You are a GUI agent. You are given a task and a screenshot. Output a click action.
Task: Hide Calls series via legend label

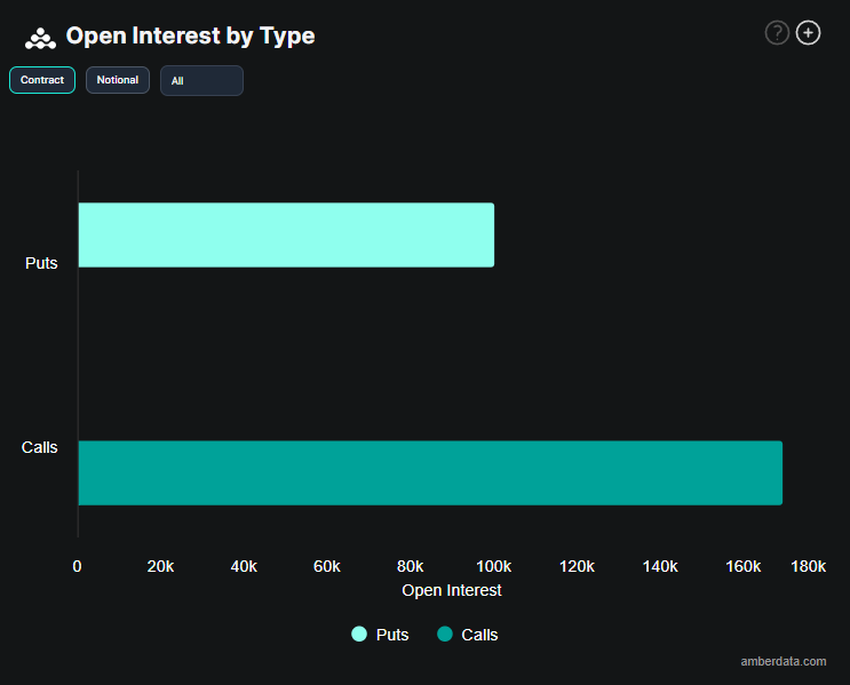click(x=479, y=635)
